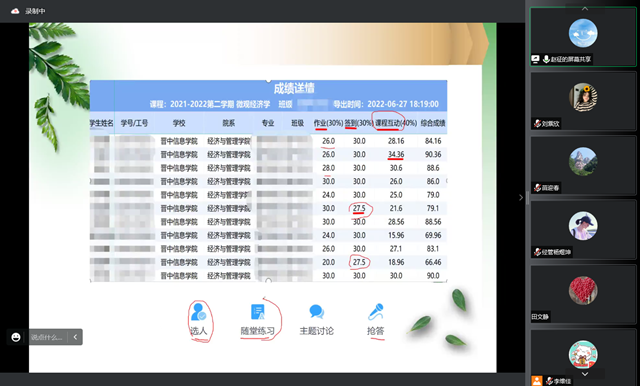Click the cloud recording icon beside 录制中

pos(15,11)
